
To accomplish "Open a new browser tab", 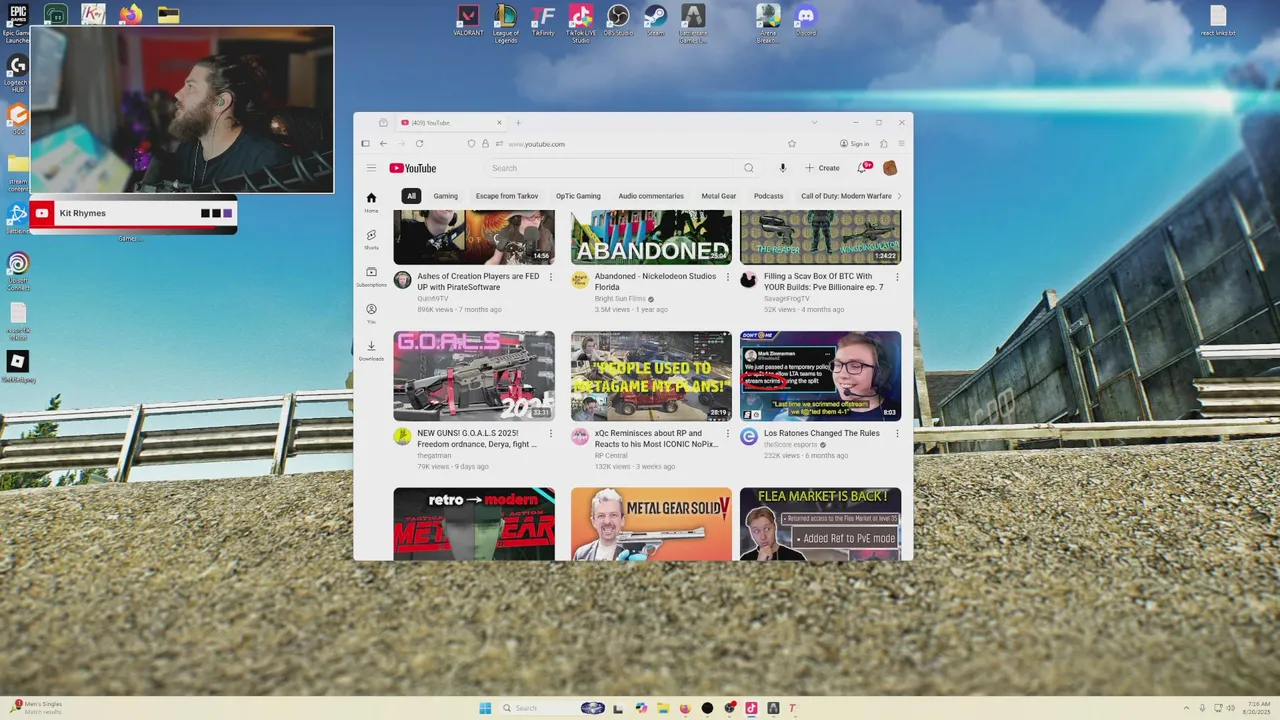I will [518, 123].
